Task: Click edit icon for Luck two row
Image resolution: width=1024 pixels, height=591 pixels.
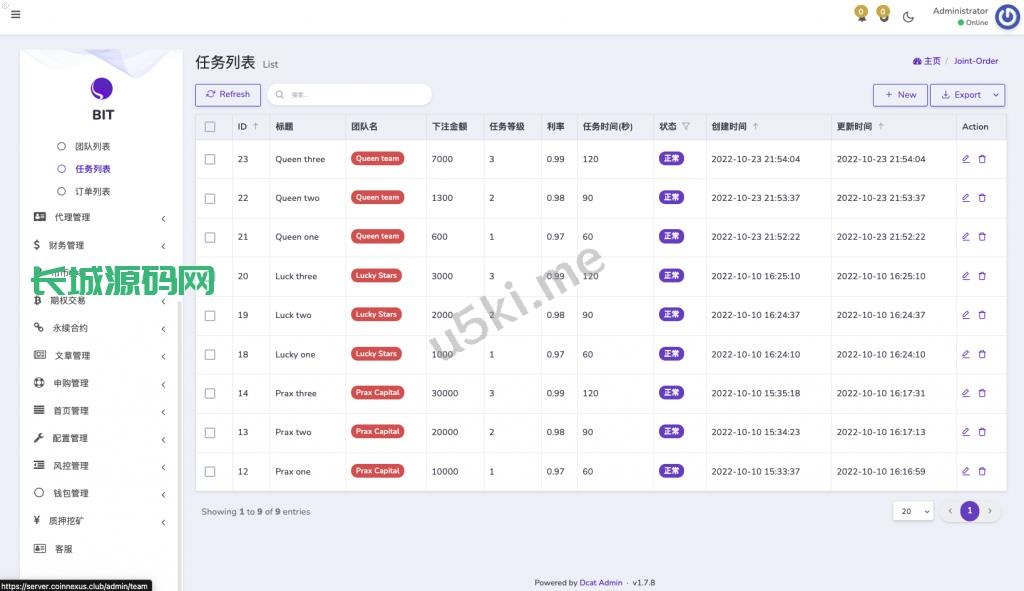Action: (x=965, y=315)
